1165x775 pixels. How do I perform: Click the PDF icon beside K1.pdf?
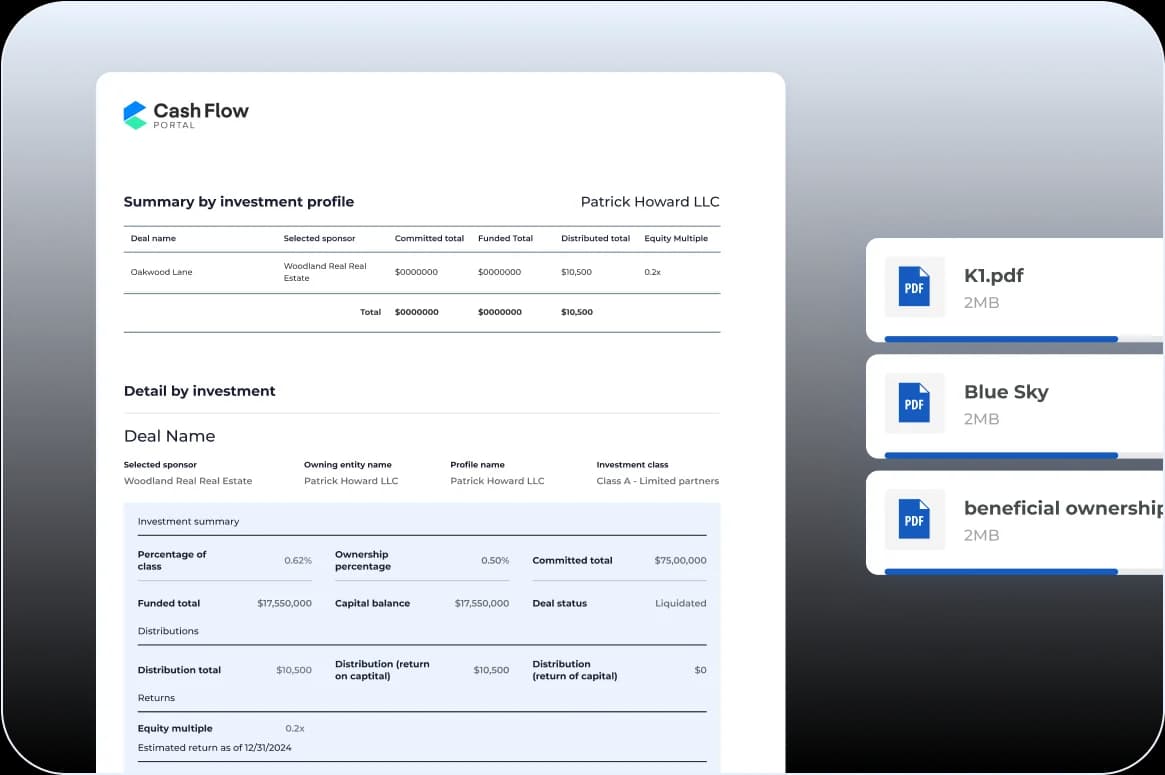click(x=914, y=287)
